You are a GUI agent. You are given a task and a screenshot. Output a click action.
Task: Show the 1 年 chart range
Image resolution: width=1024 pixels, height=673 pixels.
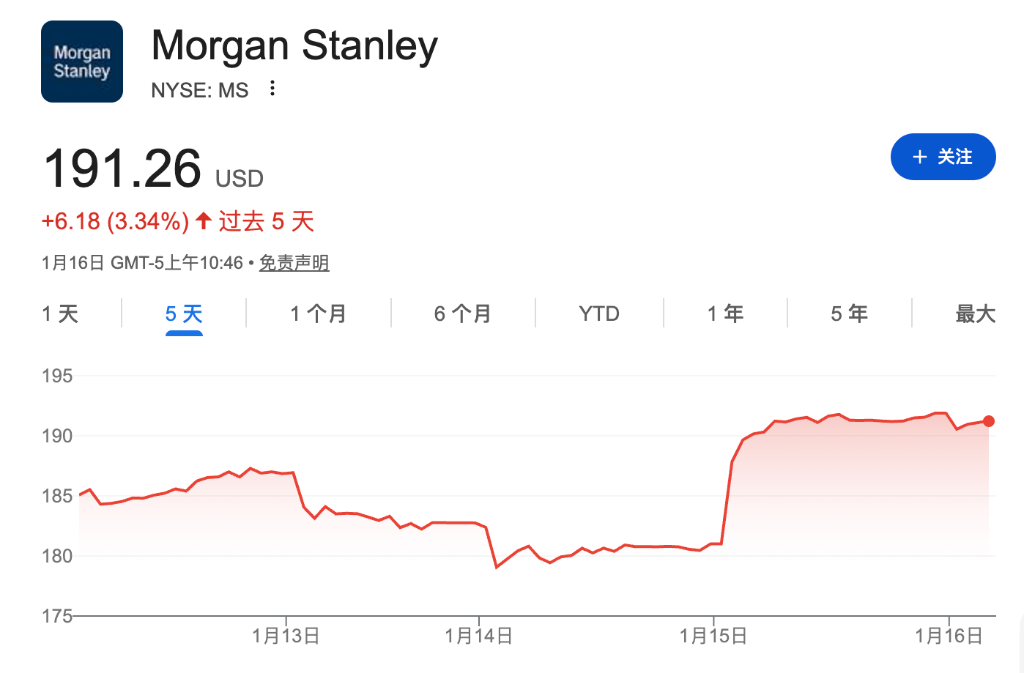click(725, 314)
